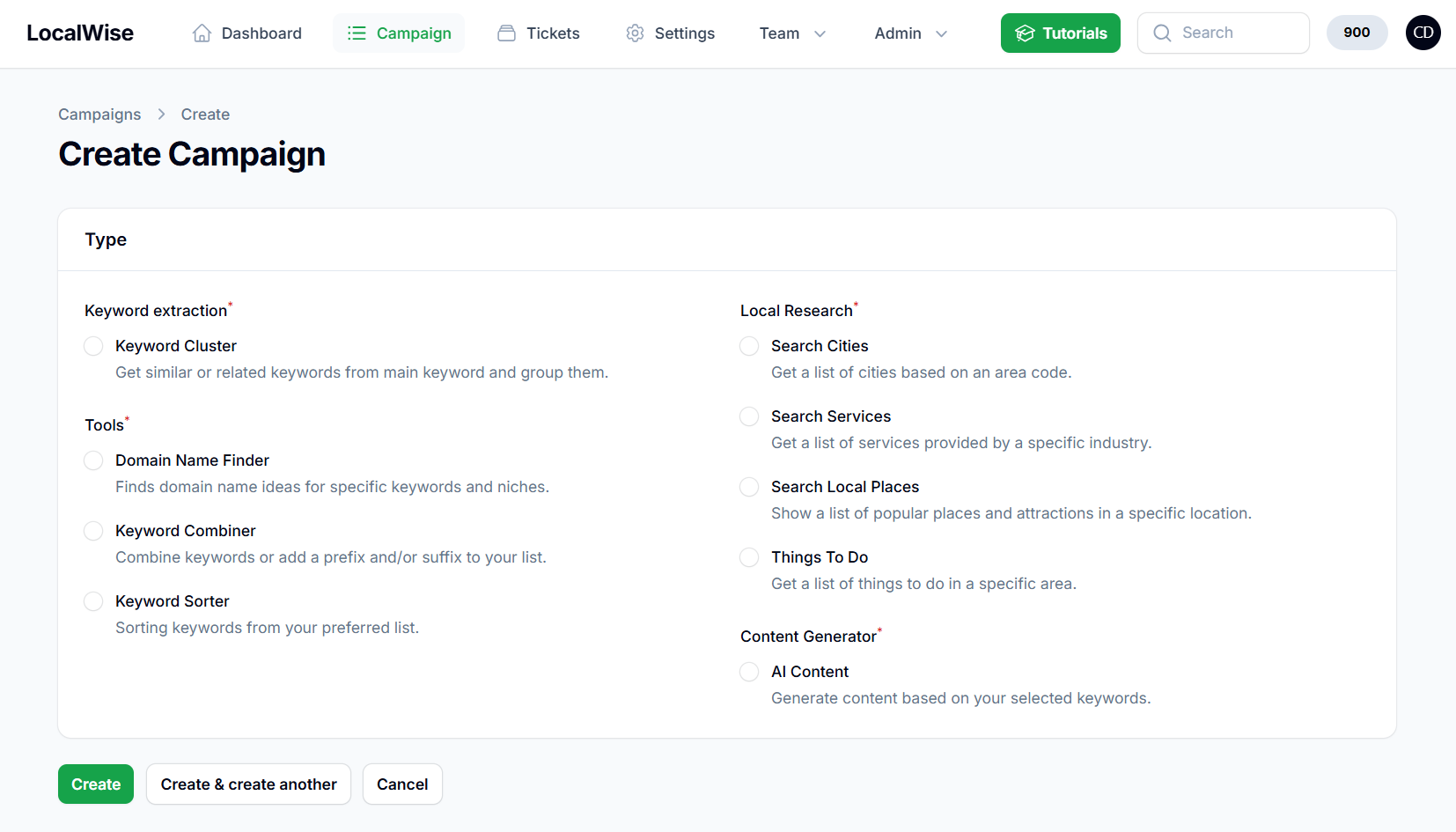Open the LocalWise logo home link
The width and height of the screenshot is (1456, 832).
click(80, 33)
